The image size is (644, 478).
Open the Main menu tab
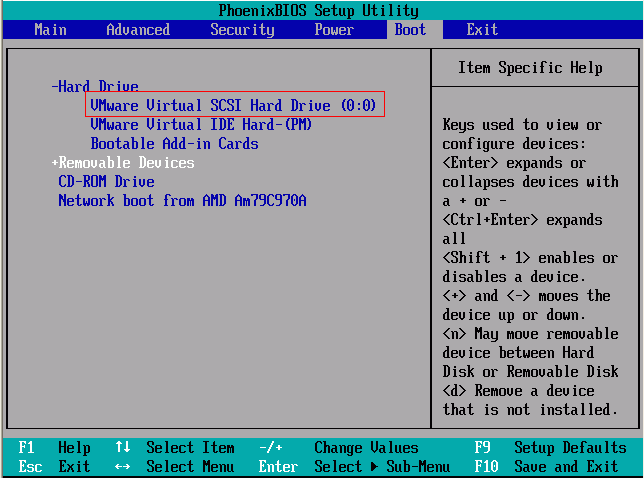(x=50, y=30)
